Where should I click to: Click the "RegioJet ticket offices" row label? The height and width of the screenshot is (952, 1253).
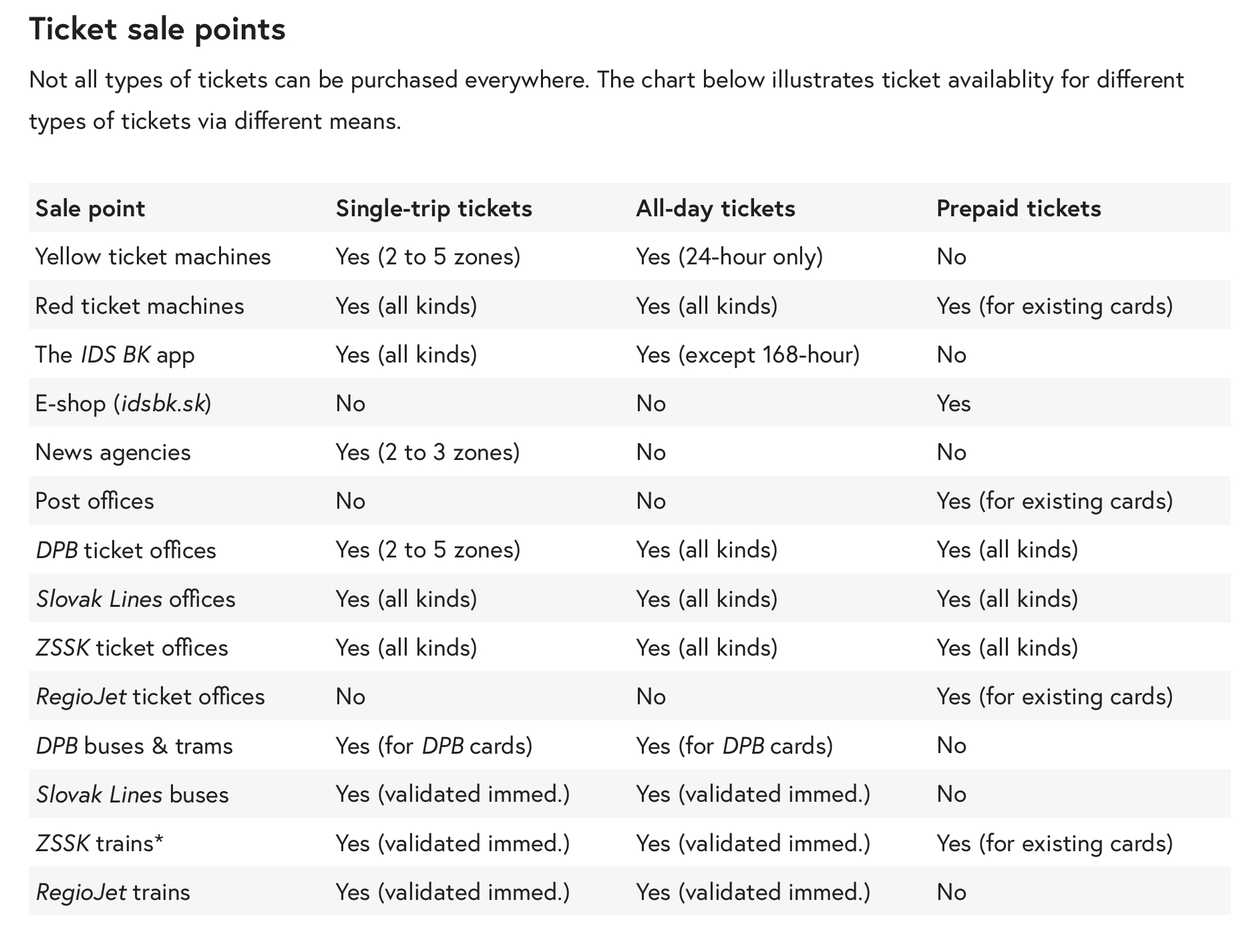click(150, 697)
